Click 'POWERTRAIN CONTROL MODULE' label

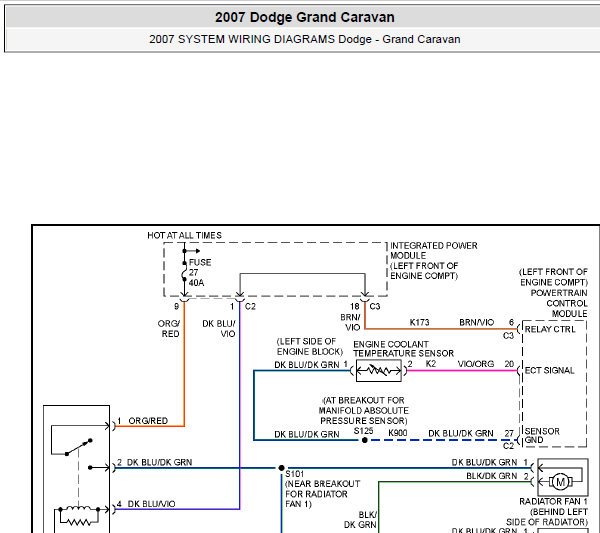(559, 303)
